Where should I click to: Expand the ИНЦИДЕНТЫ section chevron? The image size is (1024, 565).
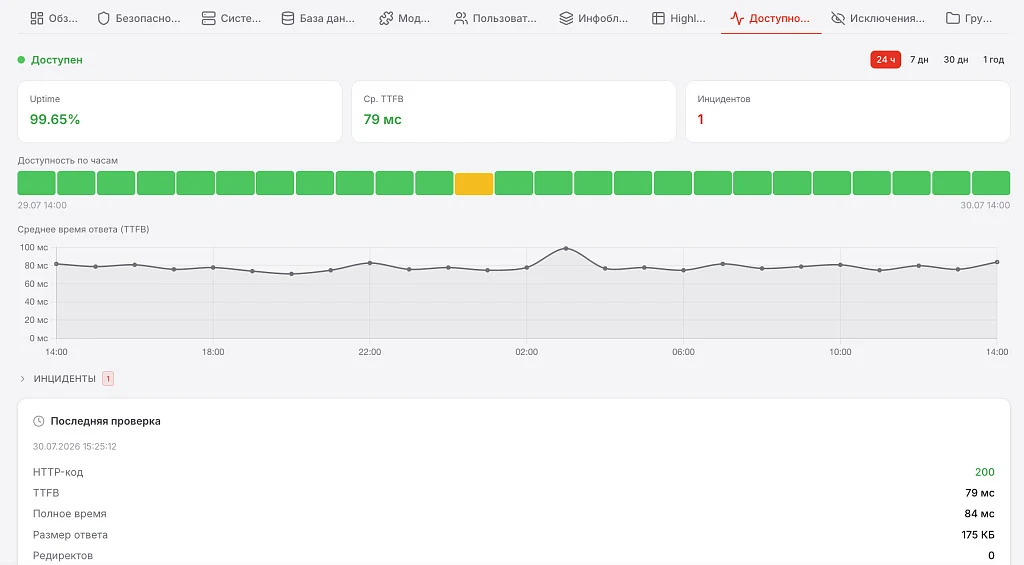point(22,379)
